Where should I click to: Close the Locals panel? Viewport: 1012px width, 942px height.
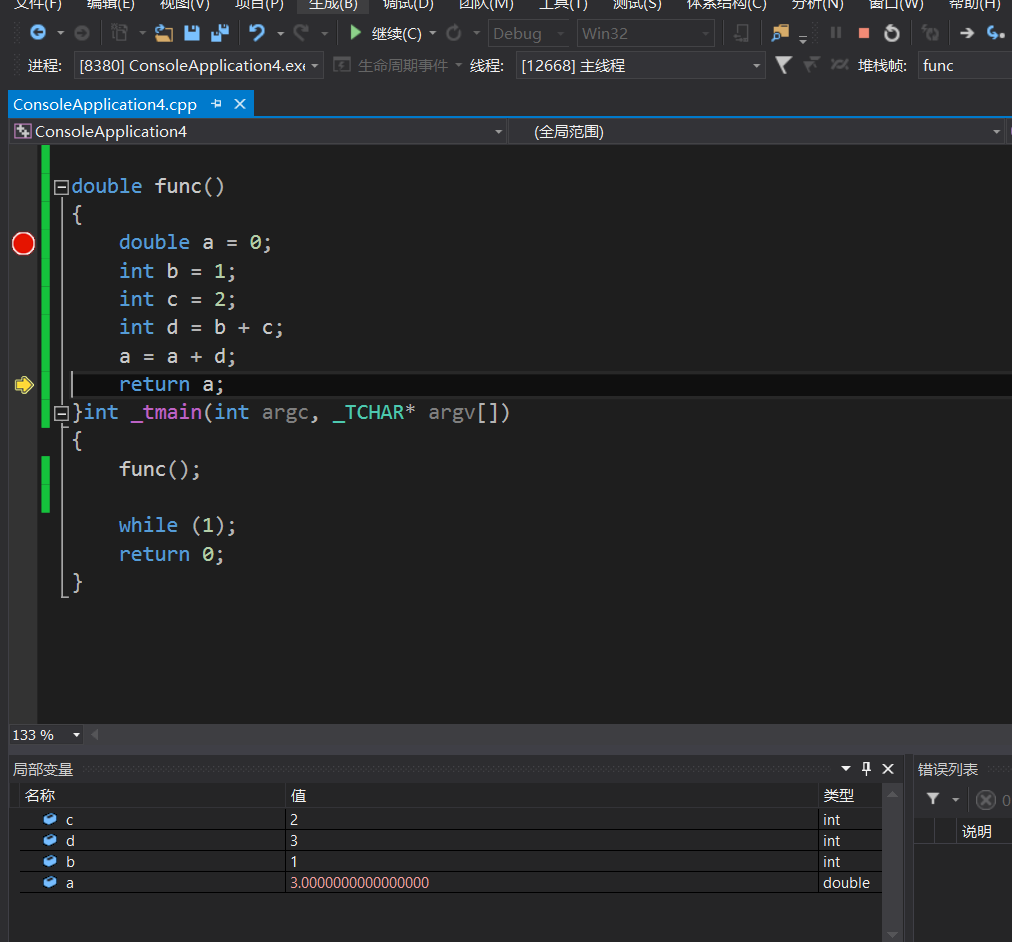888,768
